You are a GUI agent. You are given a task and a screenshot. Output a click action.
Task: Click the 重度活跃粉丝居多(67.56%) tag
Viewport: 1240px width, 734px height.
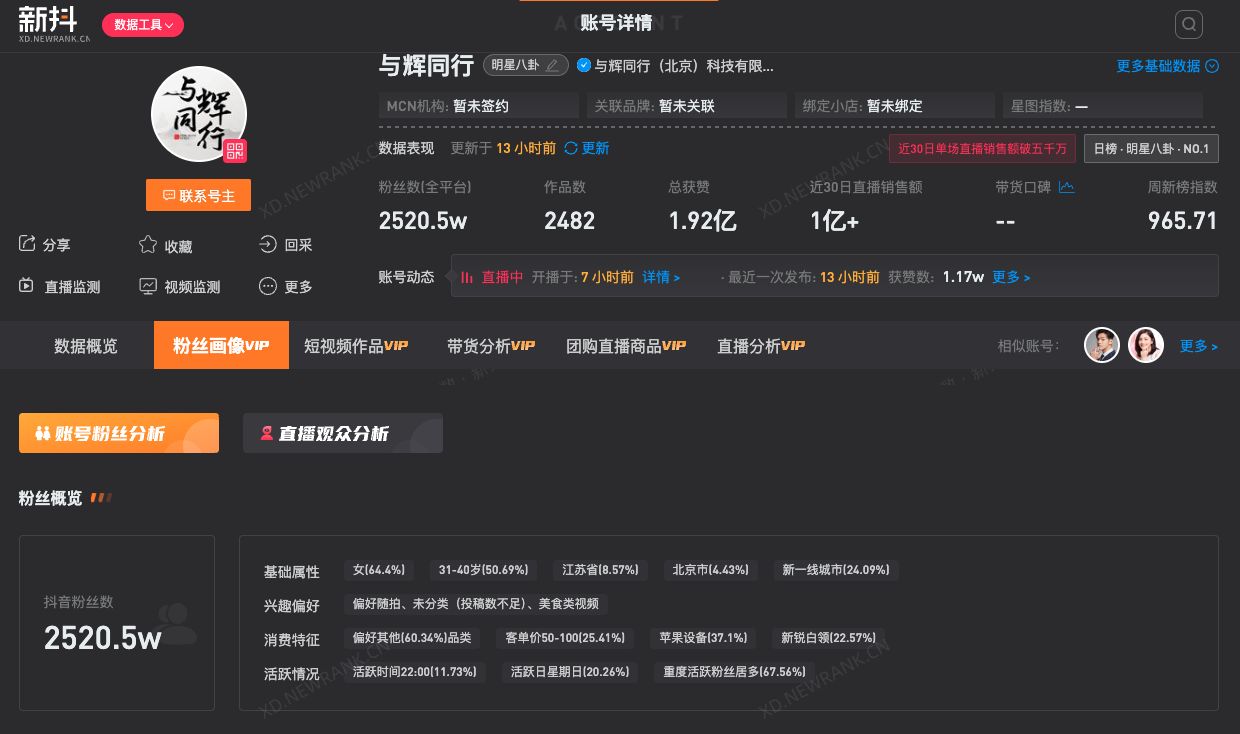(x=734, y=672)
